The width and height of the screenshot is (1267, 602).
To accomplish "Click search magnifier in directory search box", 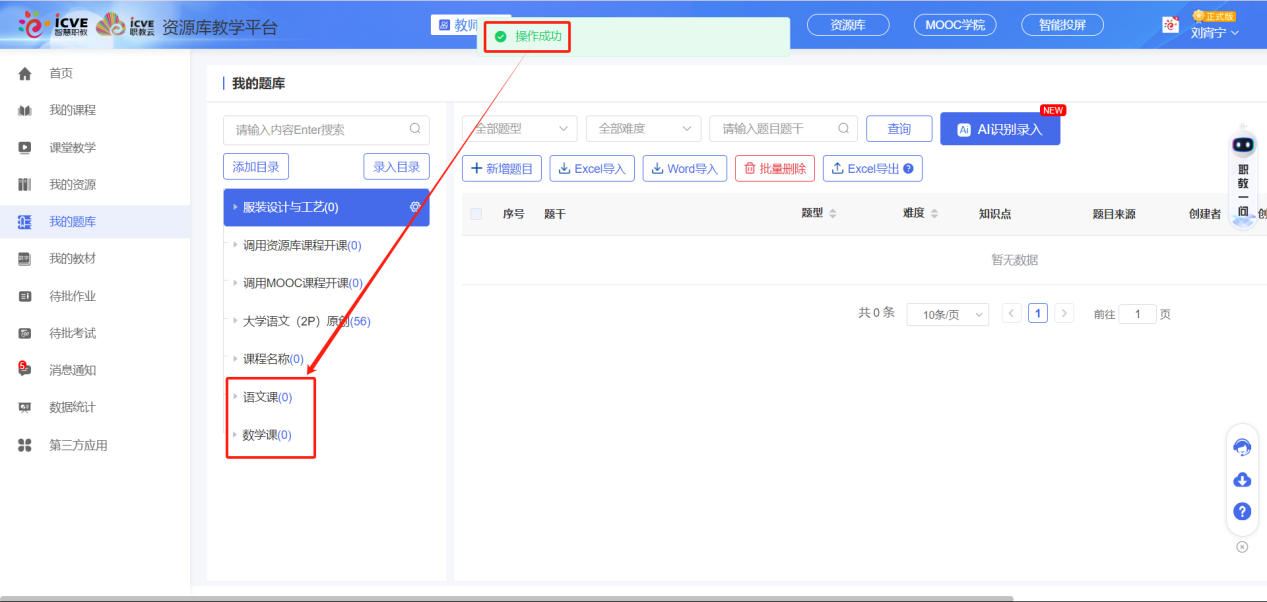I will coord(415,129).
